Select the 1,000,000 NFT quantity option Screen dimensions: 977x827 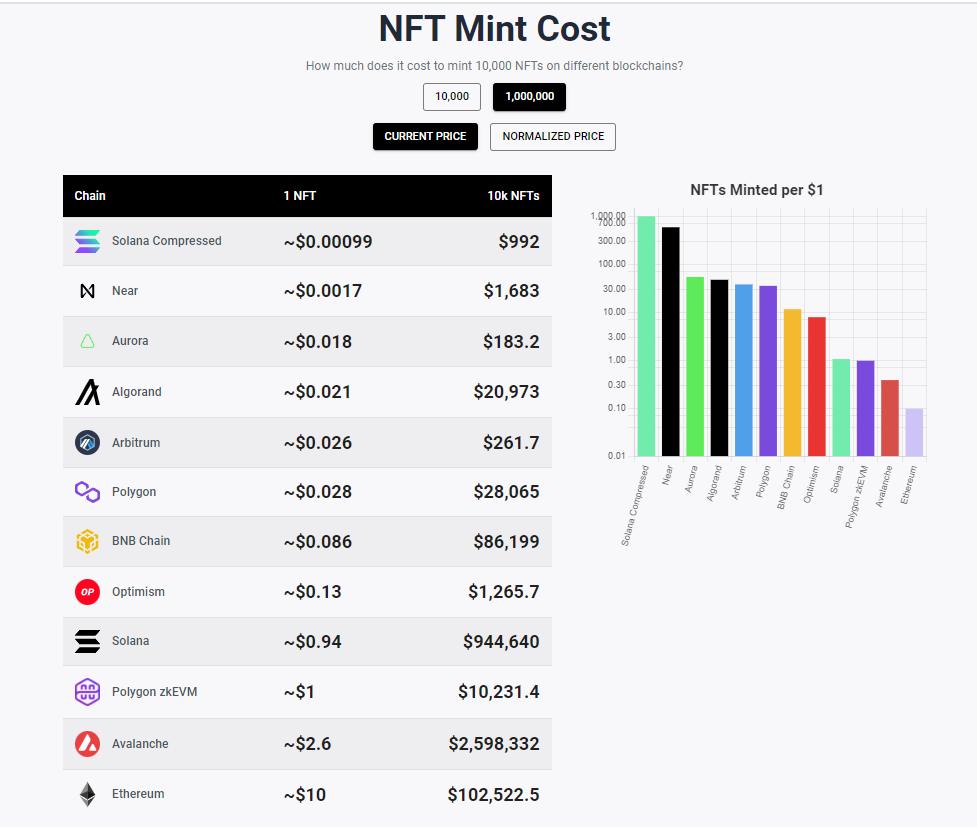530,97
